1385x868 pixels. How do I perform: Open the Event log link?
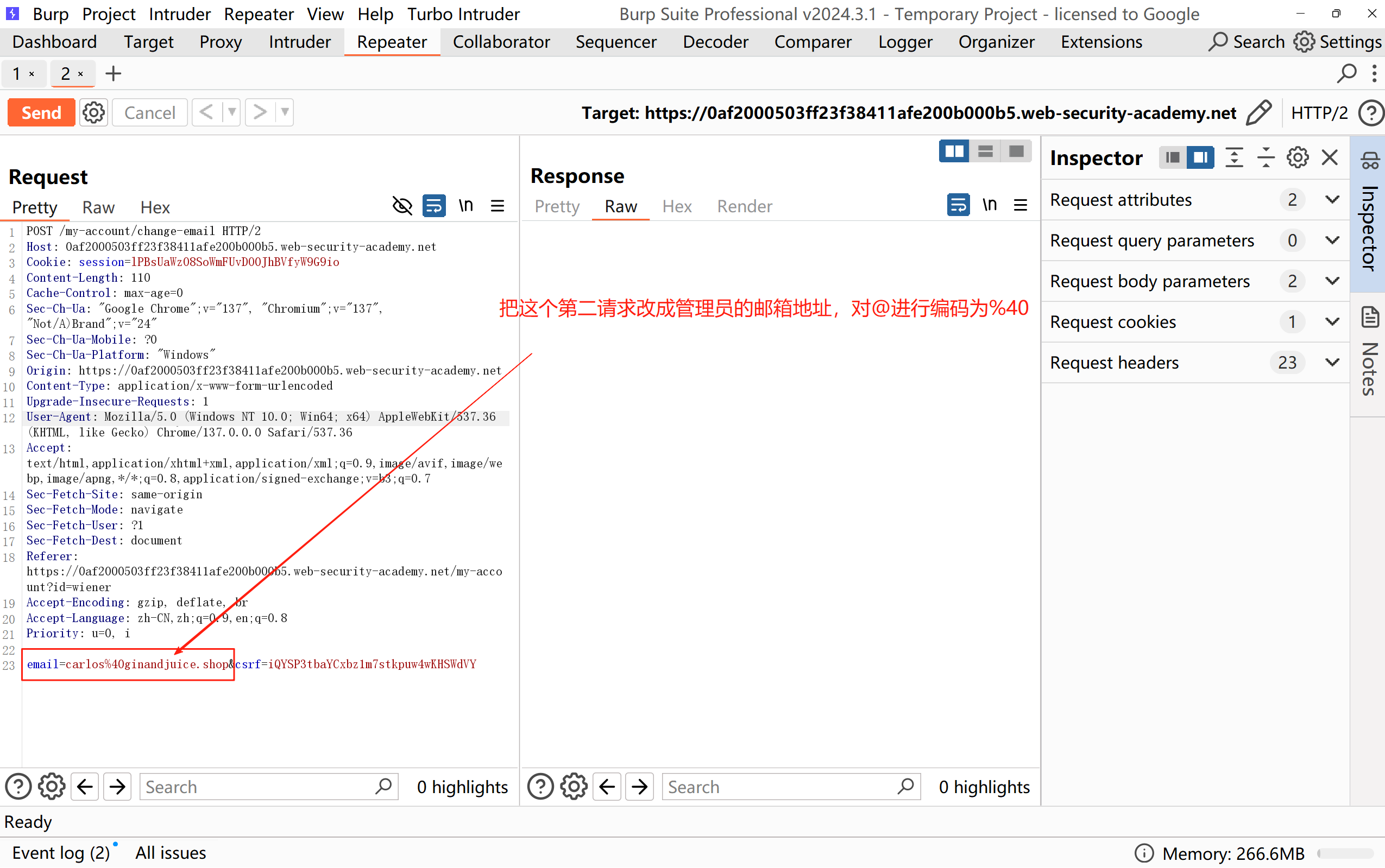pyautogui.click(x=61, y=852)
